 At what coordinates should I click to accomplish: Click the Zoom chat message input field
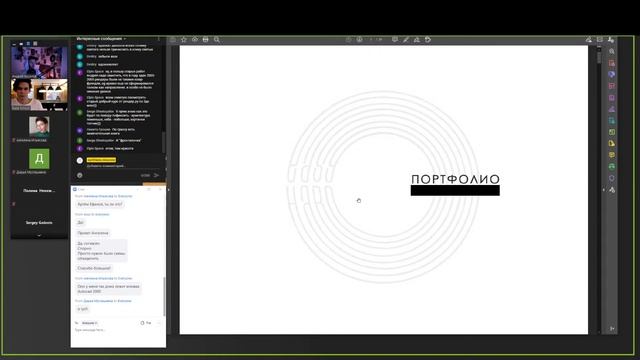tap(118, 330)
